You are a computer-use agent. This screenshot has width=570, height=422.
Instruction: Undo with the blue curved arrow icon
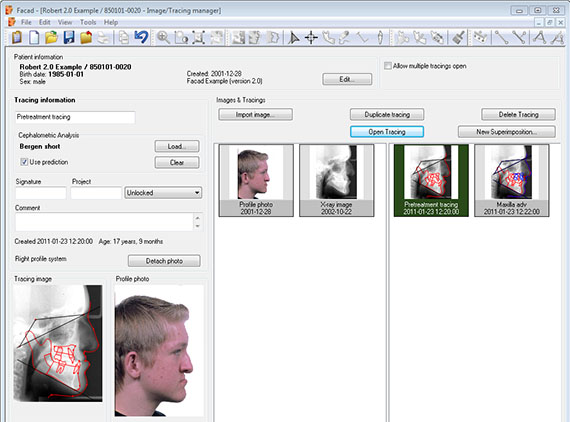141,37
